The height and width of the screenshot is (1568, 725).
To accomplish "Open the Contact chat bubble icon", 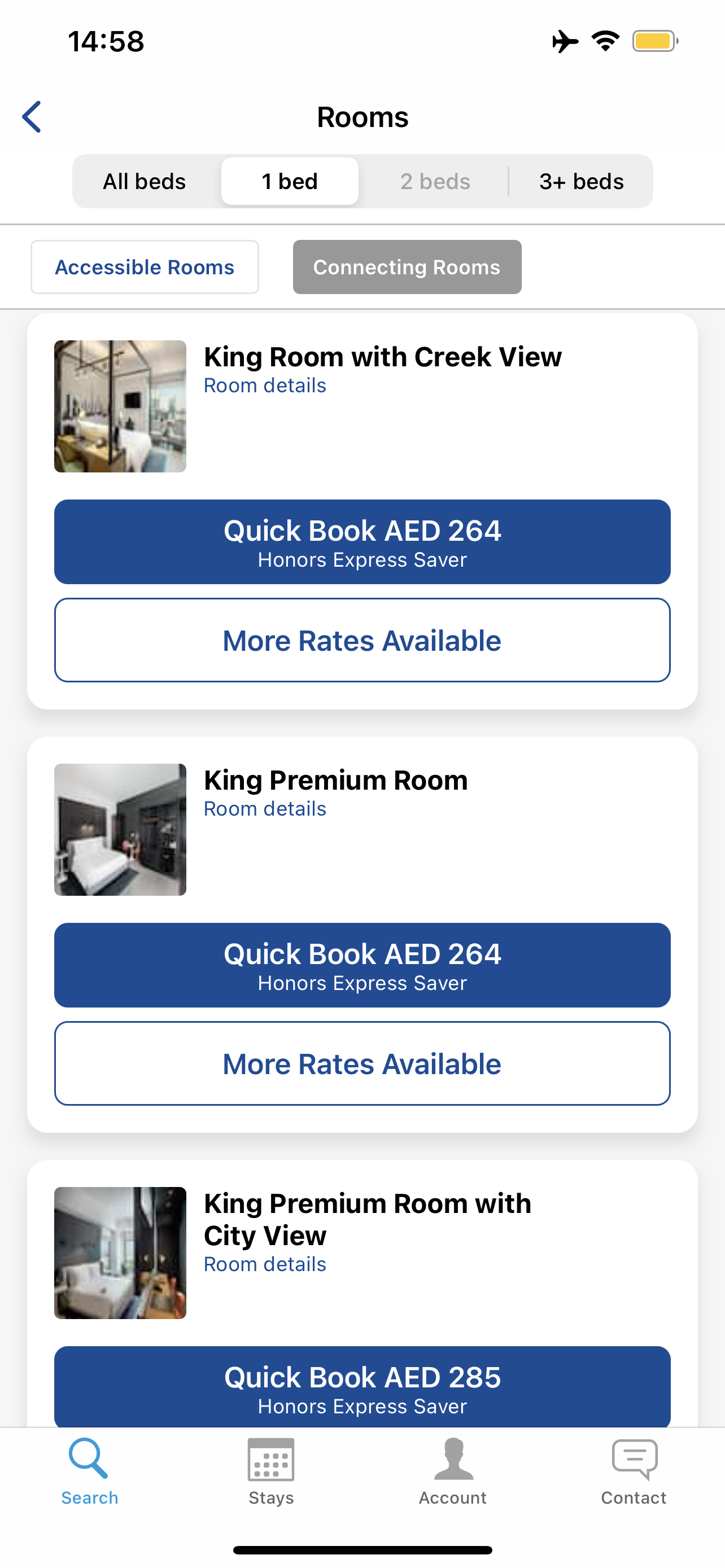I will tap(634, 1458).
